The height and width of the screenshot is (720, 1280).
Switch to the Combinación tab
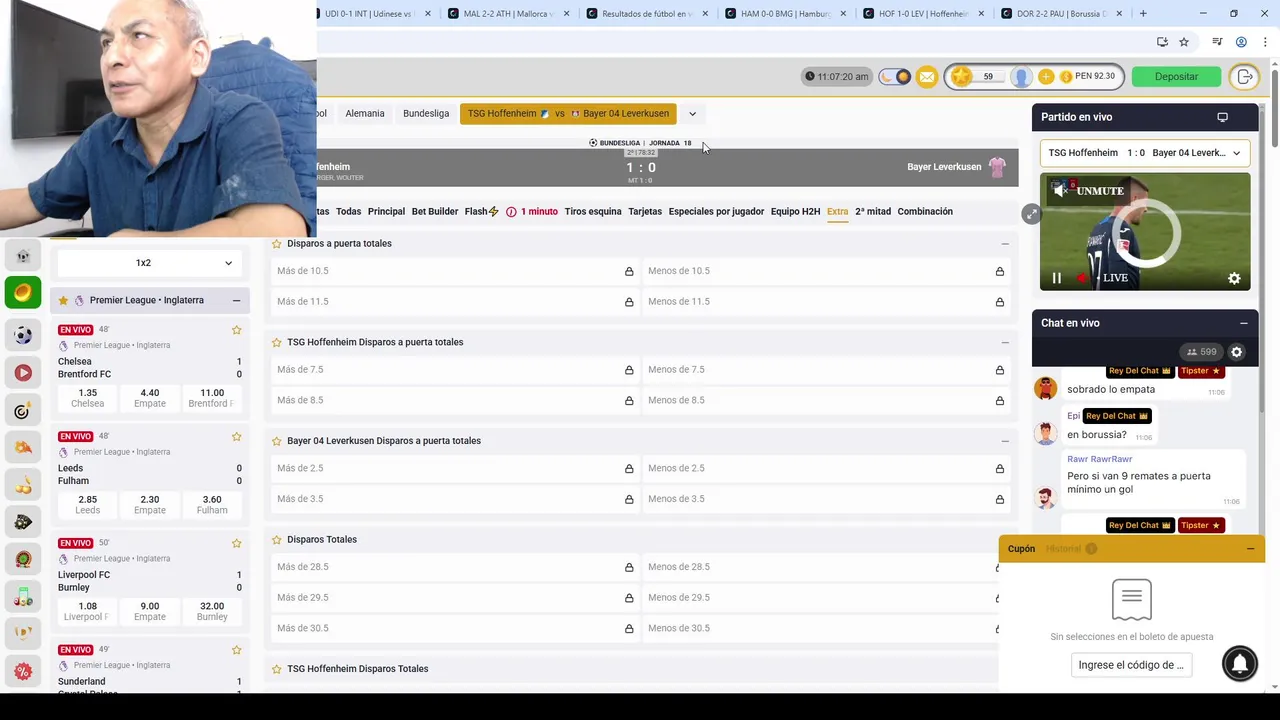point(925,212)
